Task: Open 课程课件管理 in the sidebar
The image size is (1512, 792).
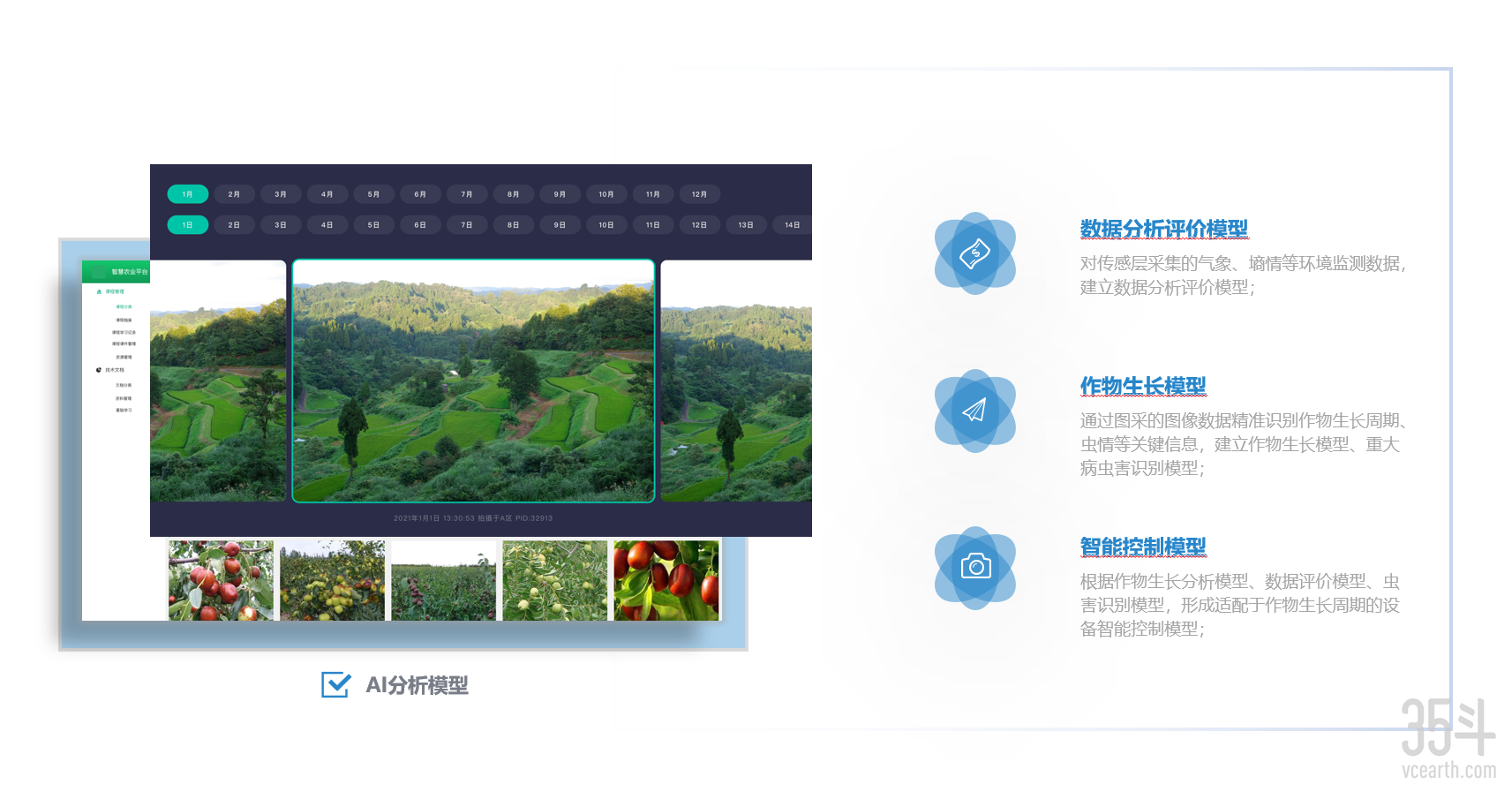Action: coord(124,344)
